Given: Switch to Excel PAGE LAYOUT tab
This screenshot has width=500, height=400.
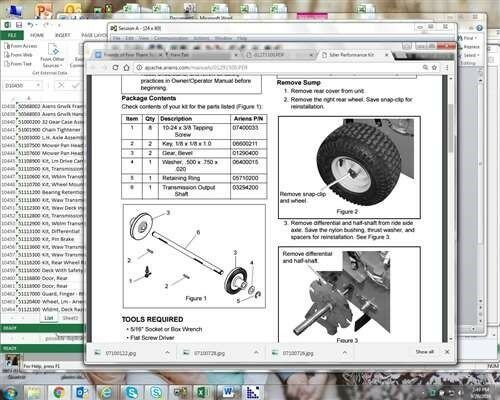Looking at the screenshot, I should [95, 35].
